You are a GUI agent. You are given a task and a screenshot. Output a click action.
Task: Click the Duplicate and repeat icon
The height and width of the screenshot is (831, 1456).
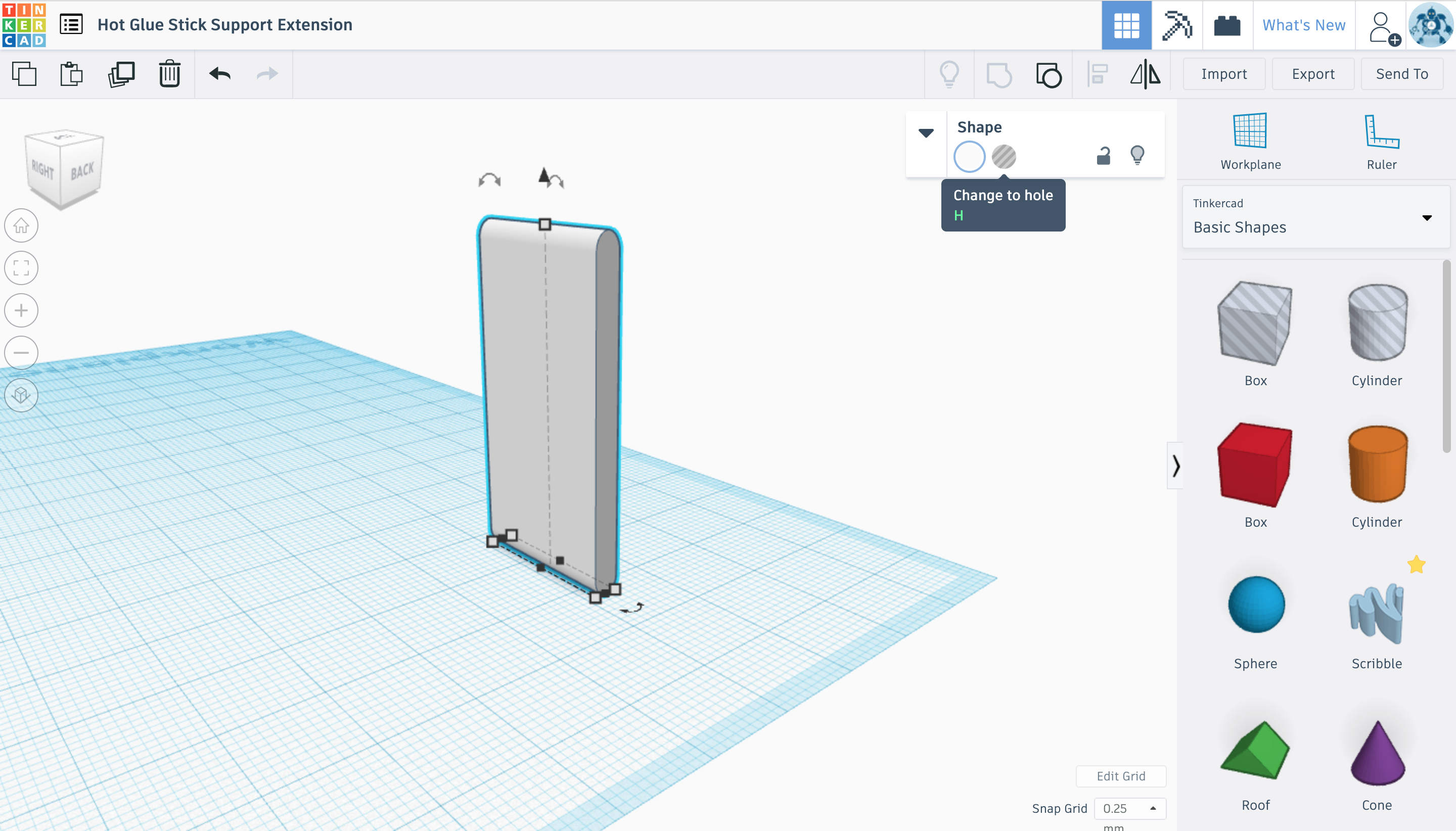121,74
